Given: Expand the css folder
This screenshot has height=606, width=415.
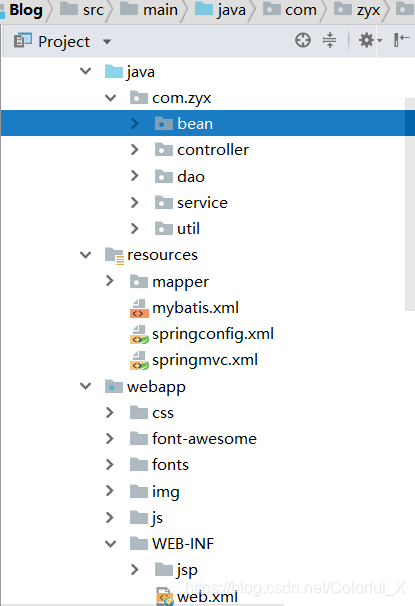Looking at the screenshot, I should (x=110, y=412).
